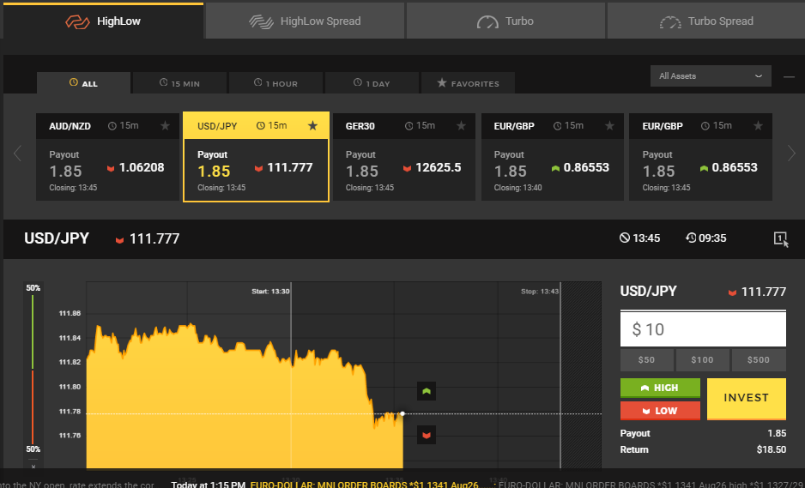
Task: Click the 15m clock icon on GER30 card
Action: (x=409, y=126)
